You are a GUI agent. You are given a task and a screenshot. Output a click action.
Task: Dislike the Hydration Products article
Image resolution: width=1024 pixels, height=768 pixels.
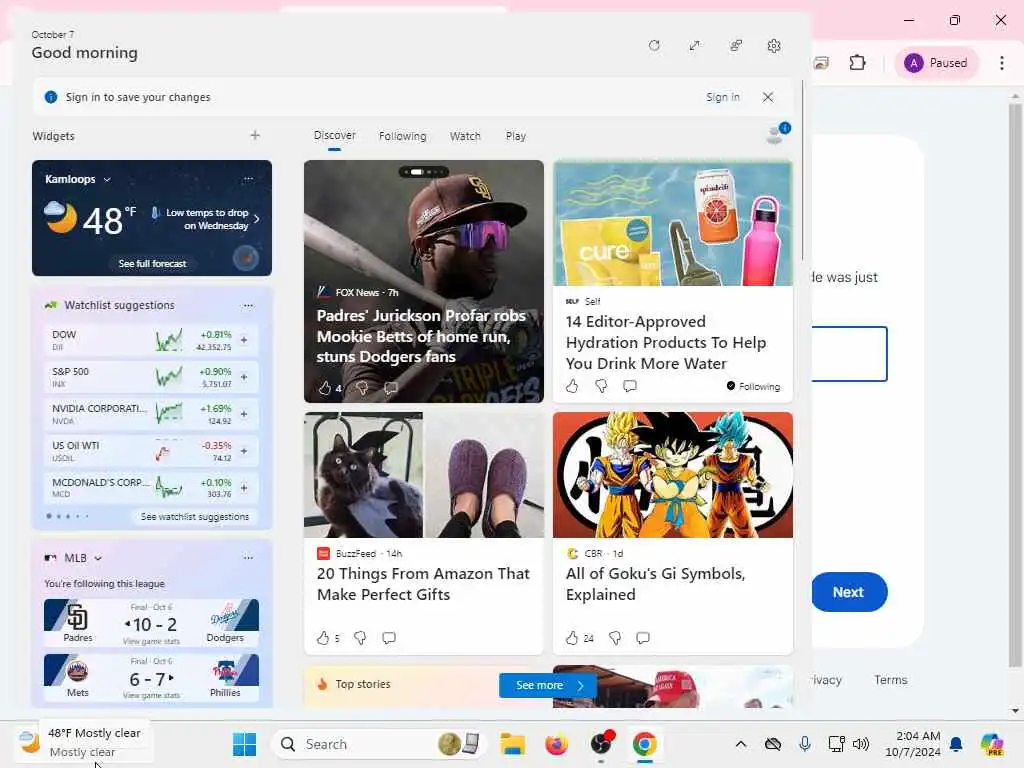[601, 386]
